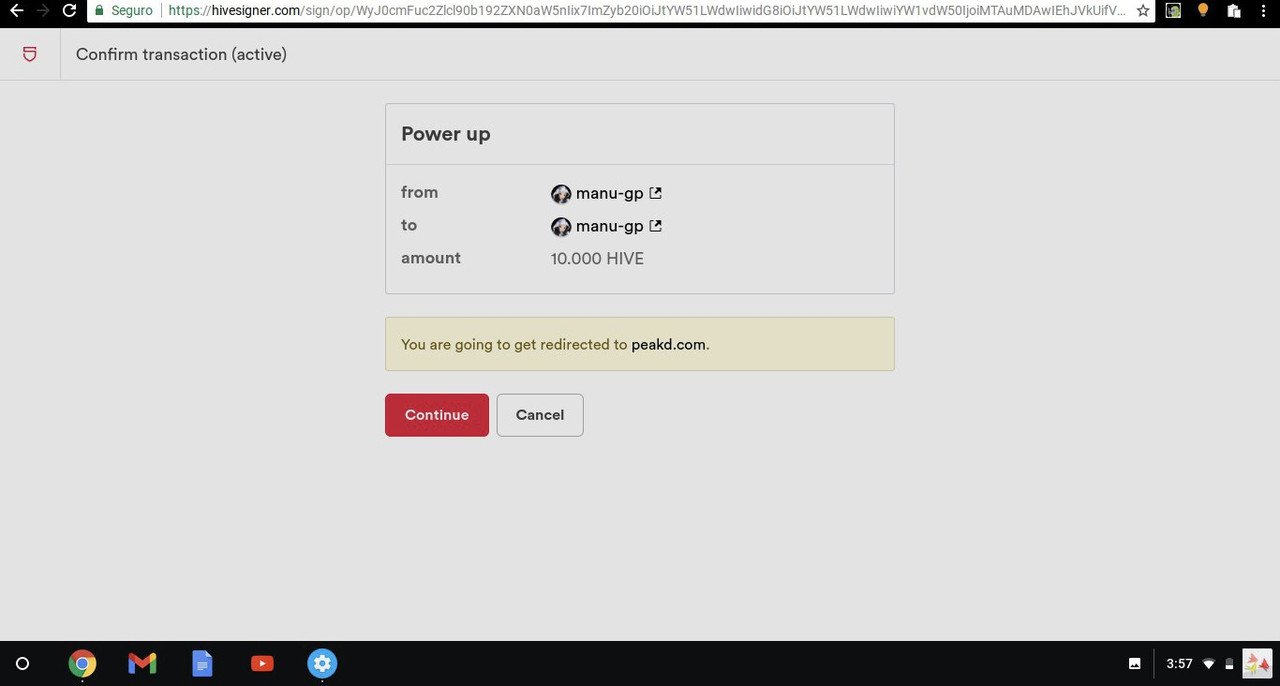The height and width of the screenshot is (686, 1280).
Task: Click the 3:57 clock in the tray
Action: click(1179, 664)
